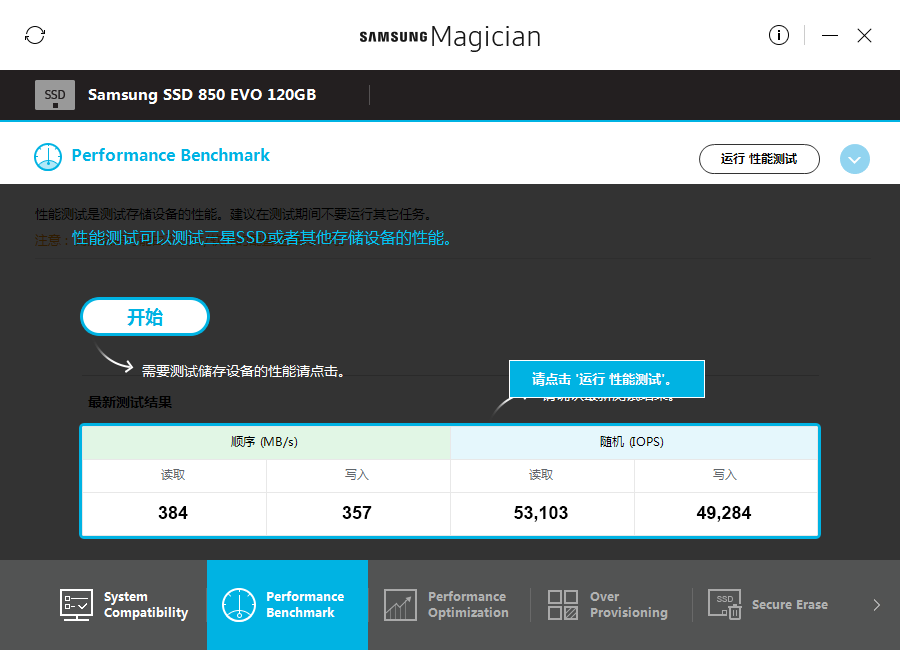Image resolution: width=900 pixels, height=650 pixels.
Task: Click the 运行 性能测试 button
Action: (x=759, y=159)
